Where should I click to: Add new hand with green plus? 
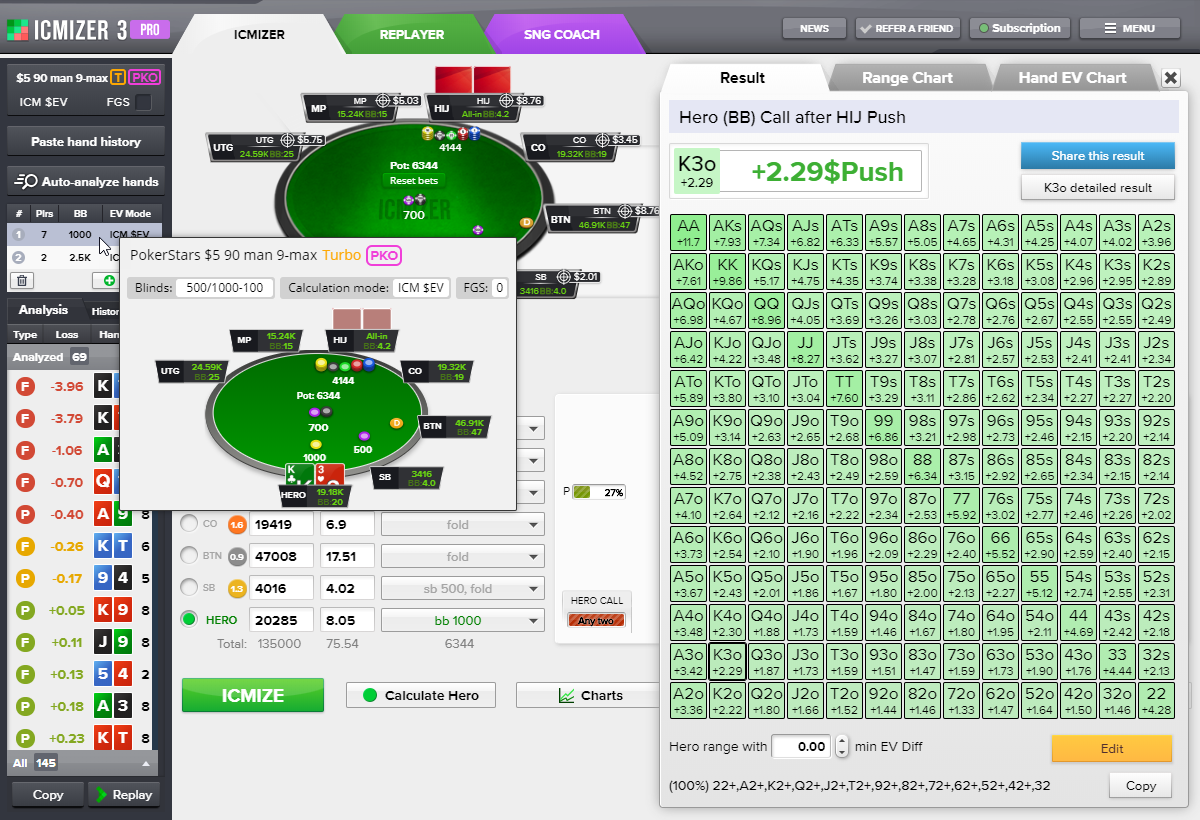pyautogui.click(x=108, y=280)
